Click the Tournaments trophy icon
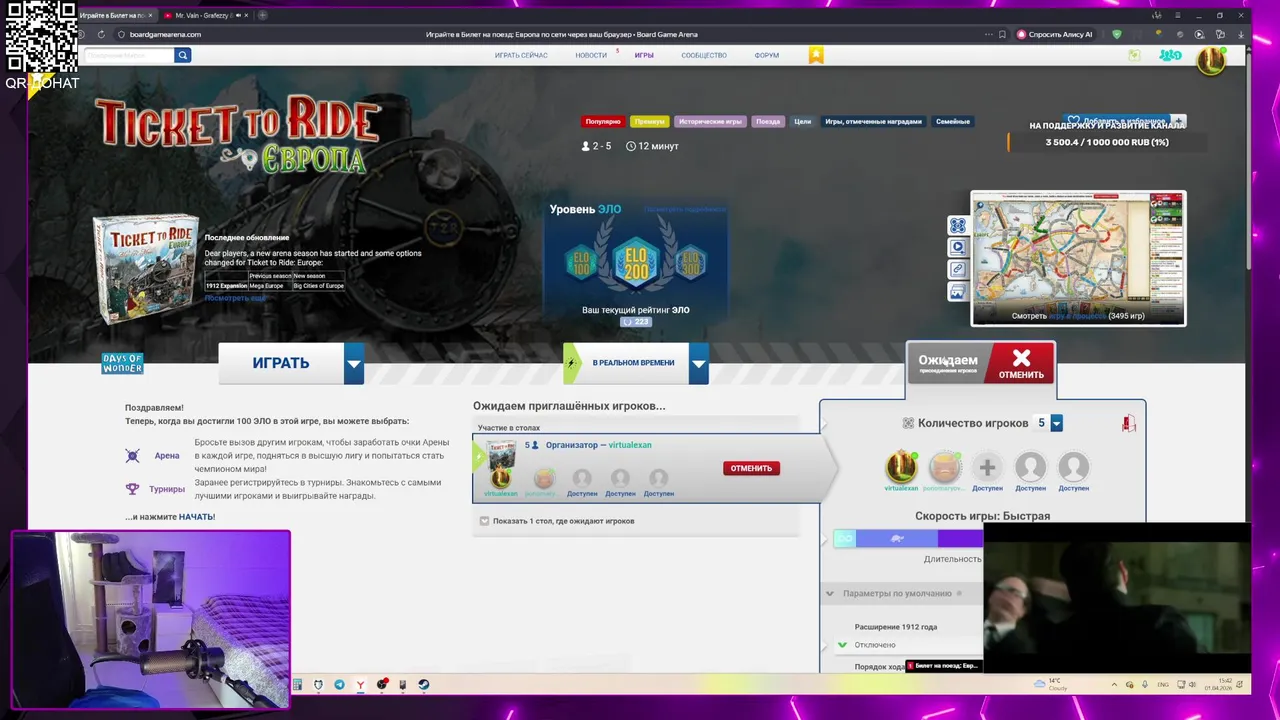This screenshot has height=720, width=1280. pos(132,489)
